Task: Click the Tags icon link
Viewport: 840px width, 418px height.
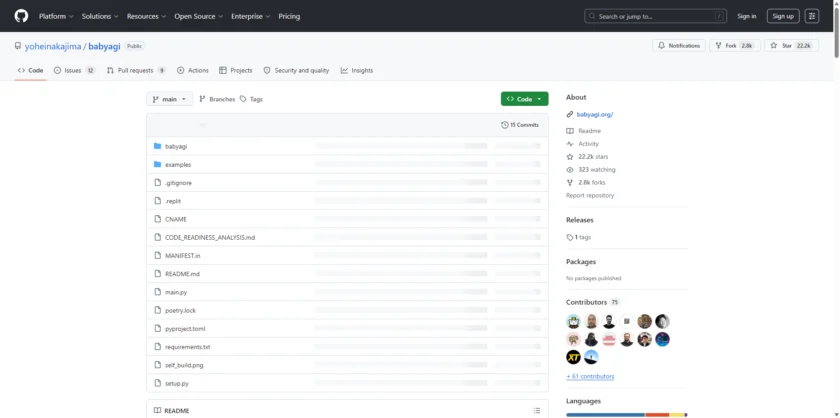Action: tap(251, 99)
